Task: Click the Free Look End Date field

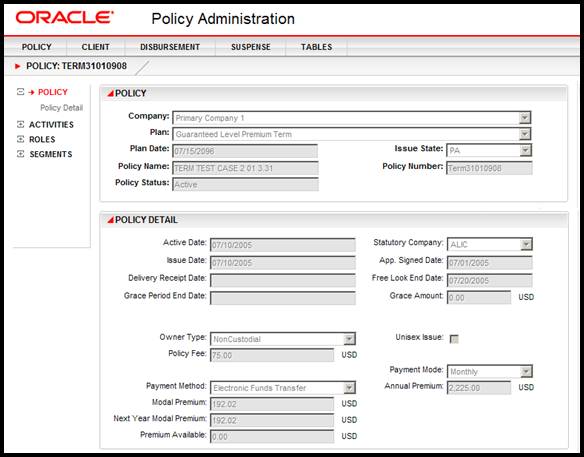Action: pos(489,280)
